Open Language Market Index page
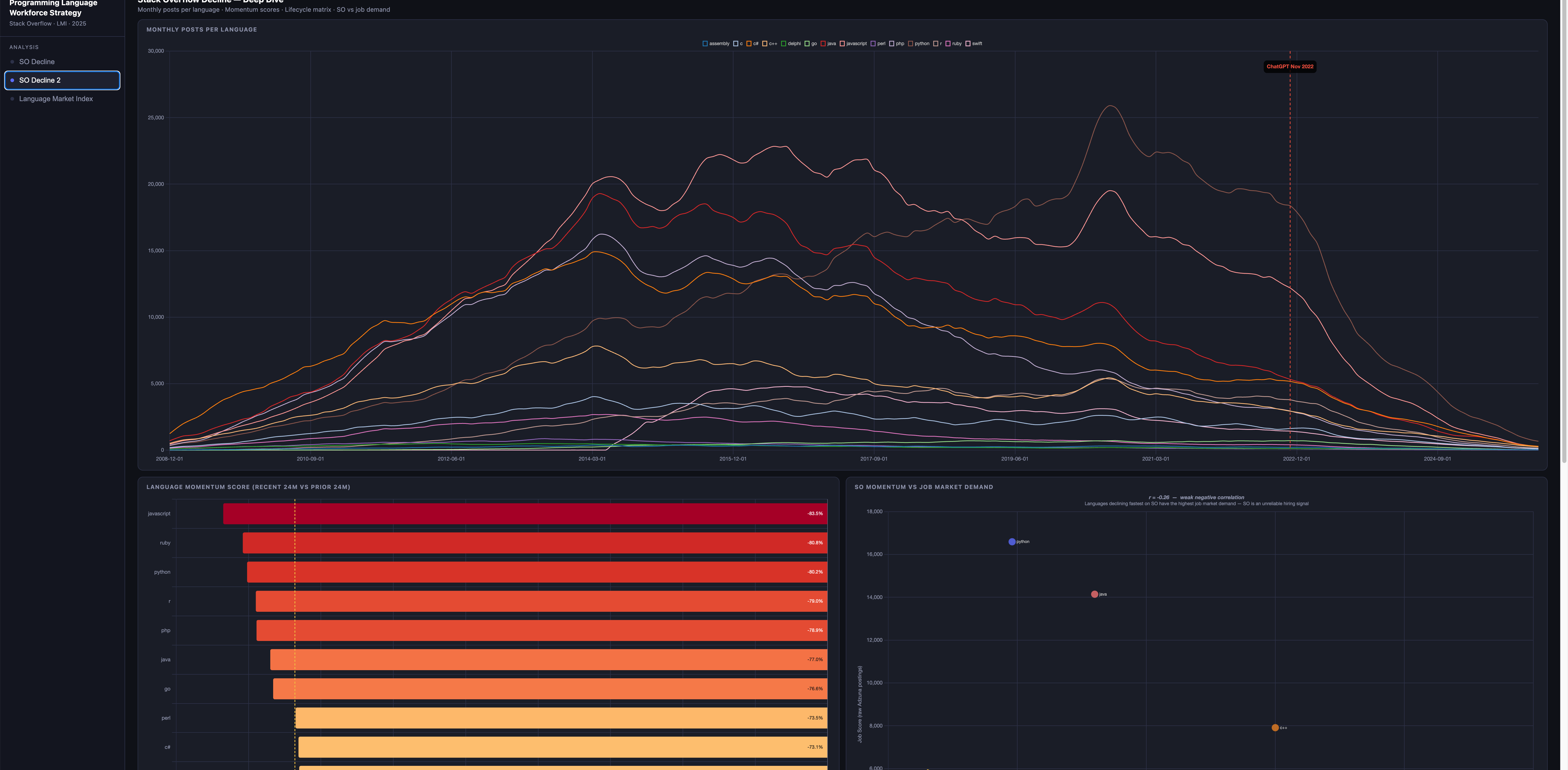1568x770 pixels. pyautogui.click(x=62, y=99)
